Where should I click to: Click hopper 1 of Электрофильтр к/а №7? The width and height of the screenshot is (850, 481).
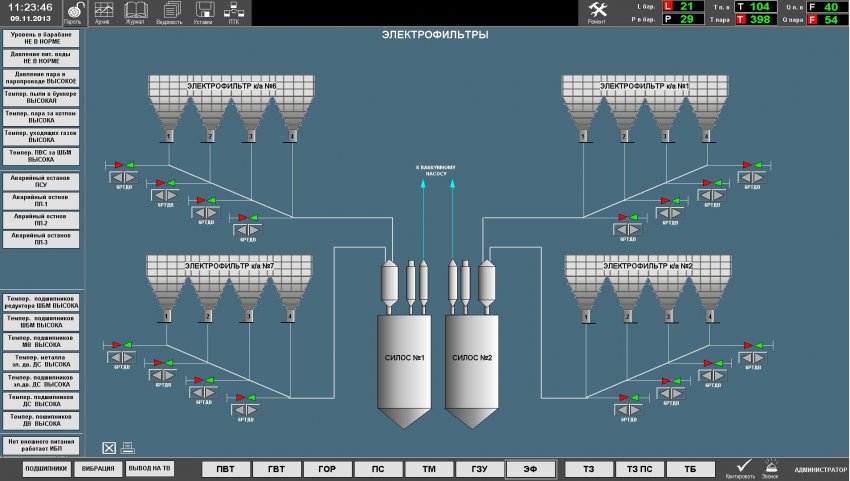coord(166,300)
